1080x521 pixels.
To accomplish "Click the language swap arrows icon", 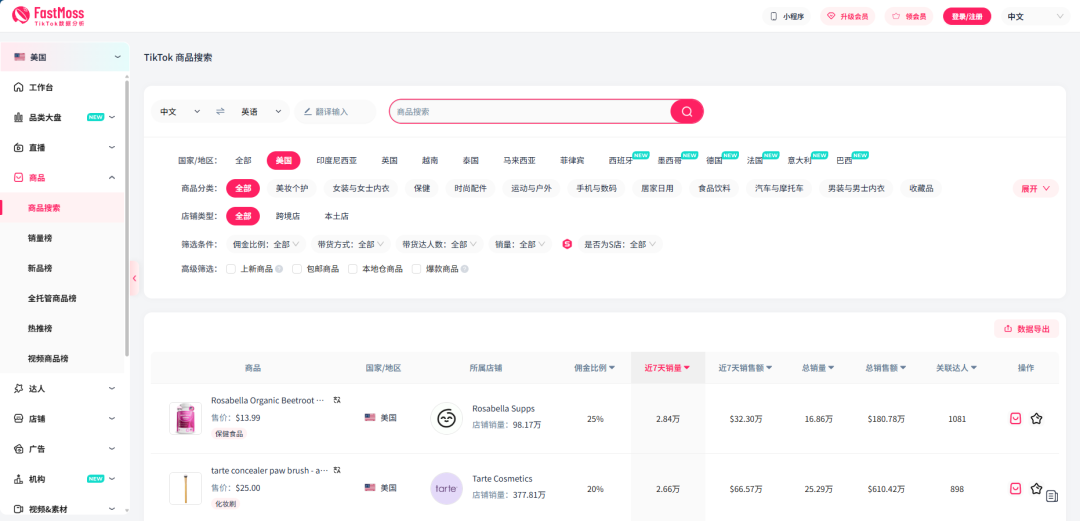I will click(x=220, y=111).
